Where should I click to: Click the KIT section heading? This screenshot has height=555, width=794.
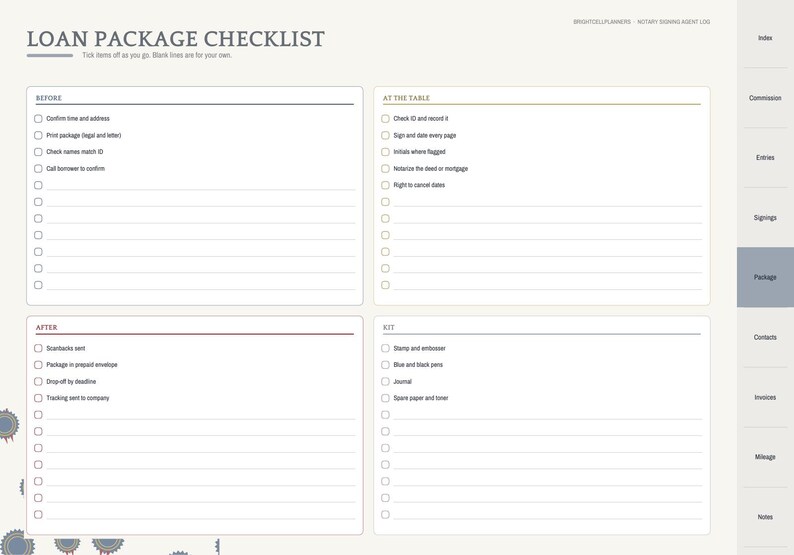[x=388, y=328]
